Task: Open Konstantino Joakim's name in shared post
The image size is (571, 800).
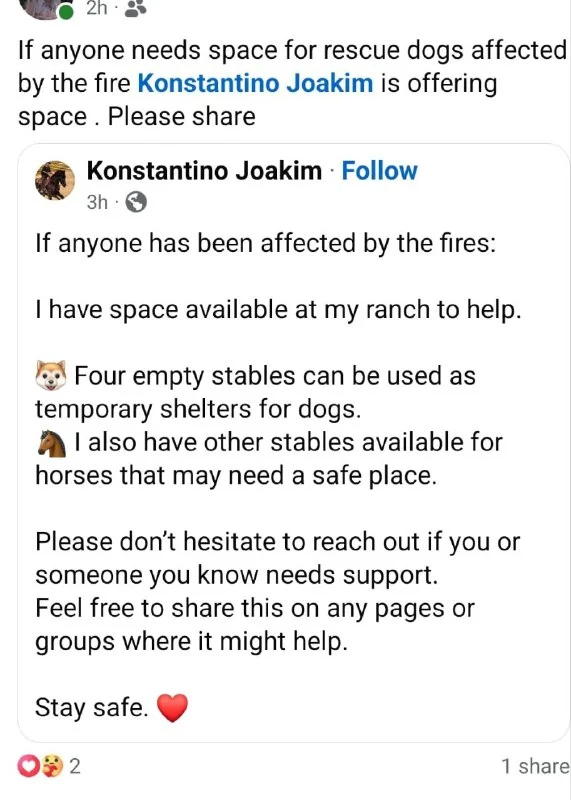Action: [x=204, y=171]
